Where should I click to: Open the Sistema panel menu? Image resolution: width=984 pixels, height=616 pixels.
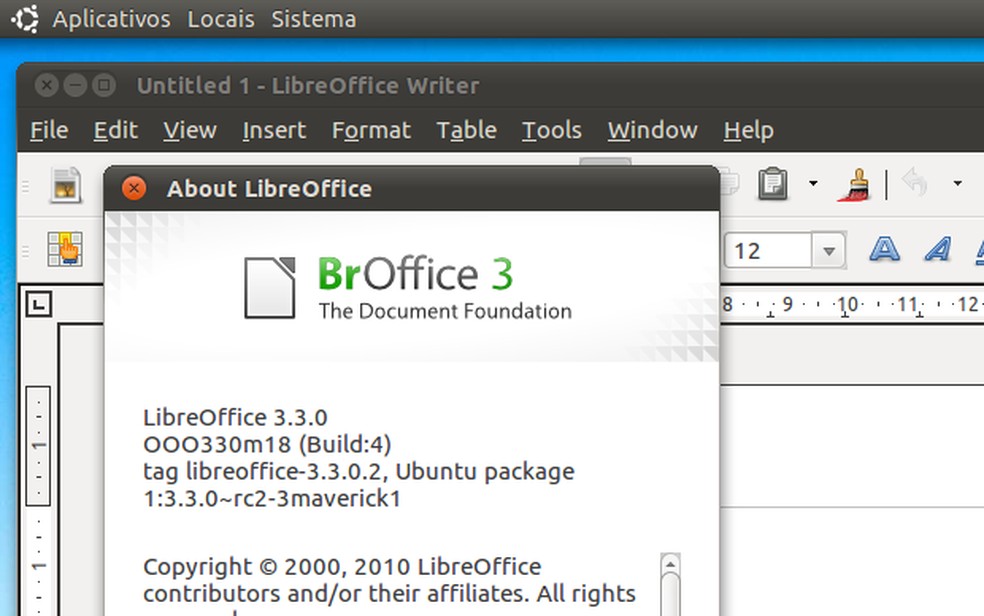coord(313,19)
